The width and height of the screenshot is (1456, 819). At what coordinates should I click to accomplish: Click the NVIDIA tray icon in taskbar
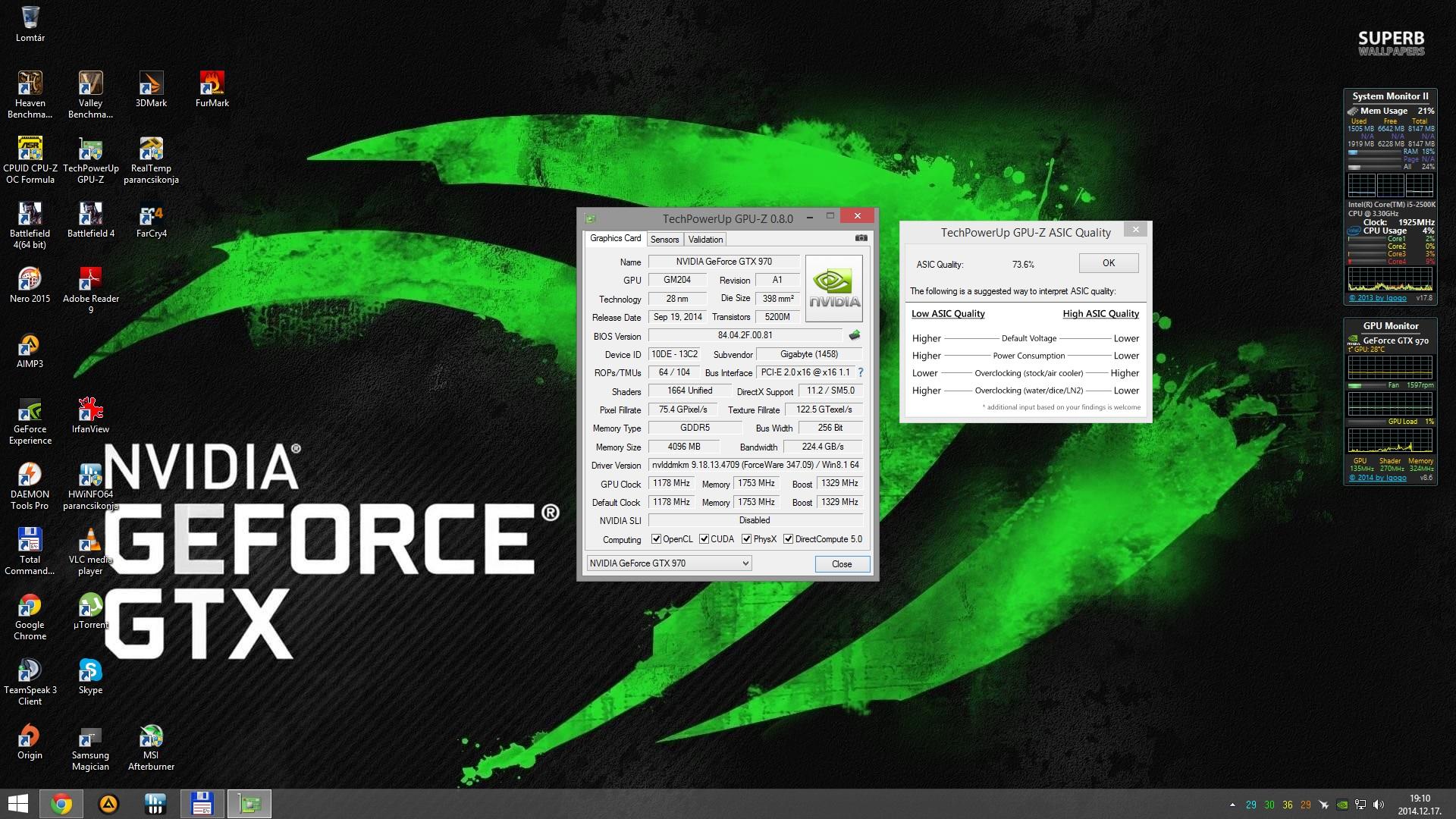[1342, 805]
